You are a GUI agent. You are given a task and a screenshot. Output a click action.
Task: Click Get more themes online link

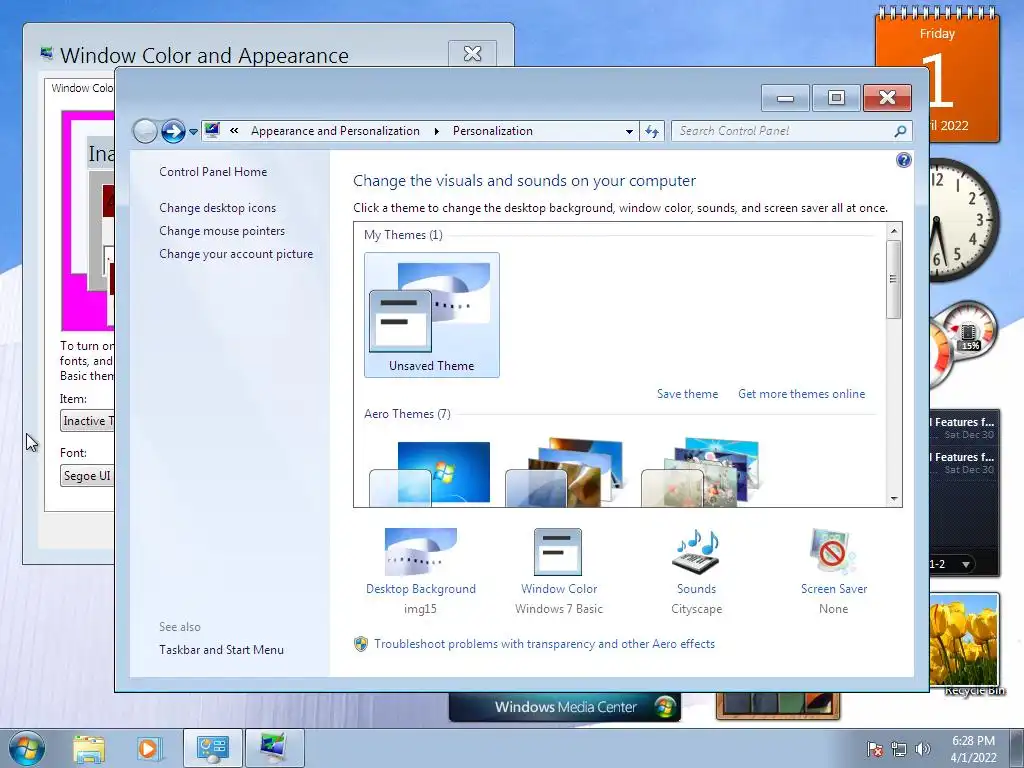801,394
